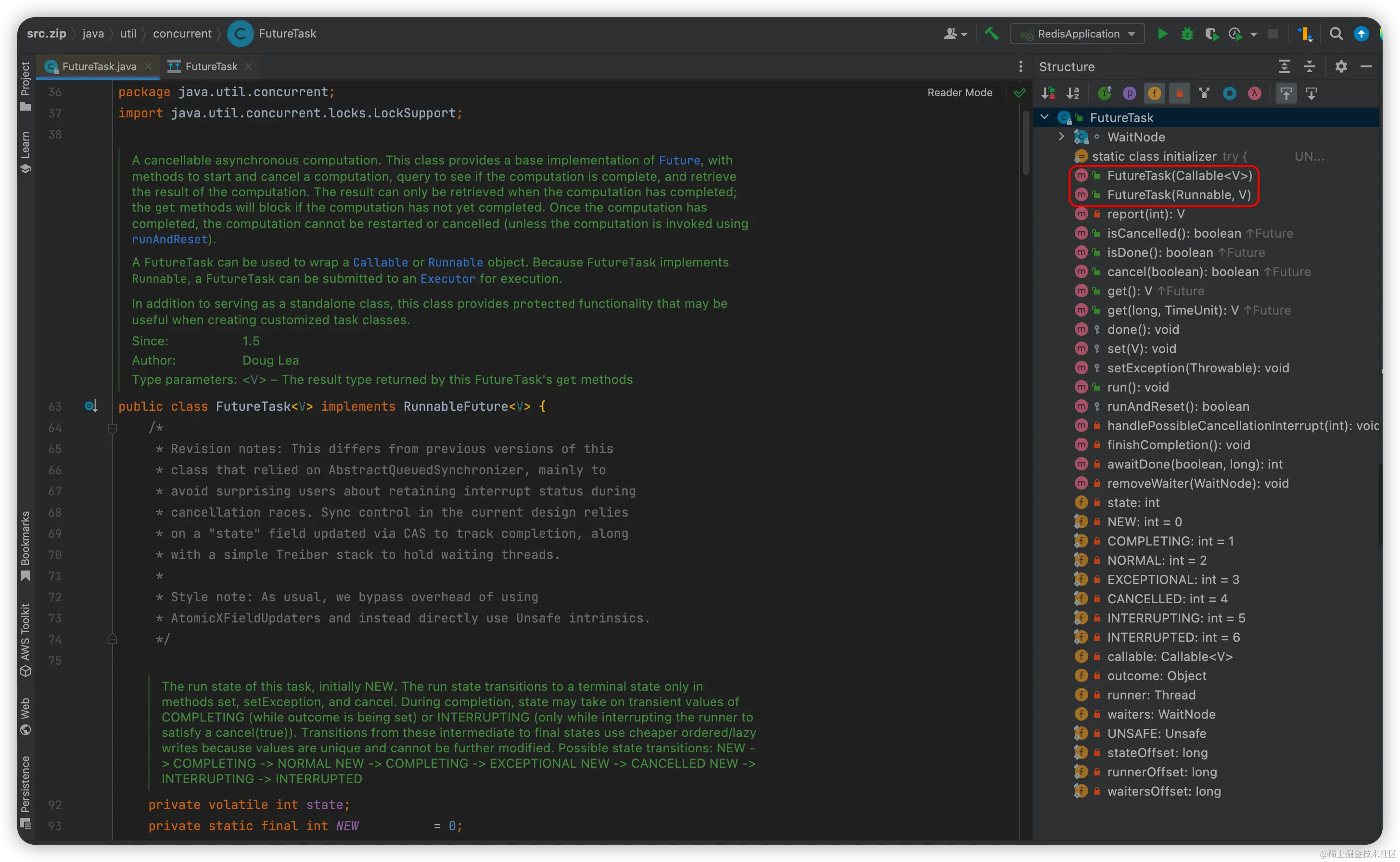Image resolution: width=1400 pixels, height=862 pixels.
Task: Click green inspection checkmark in editor
Action: pos(1019,92)
